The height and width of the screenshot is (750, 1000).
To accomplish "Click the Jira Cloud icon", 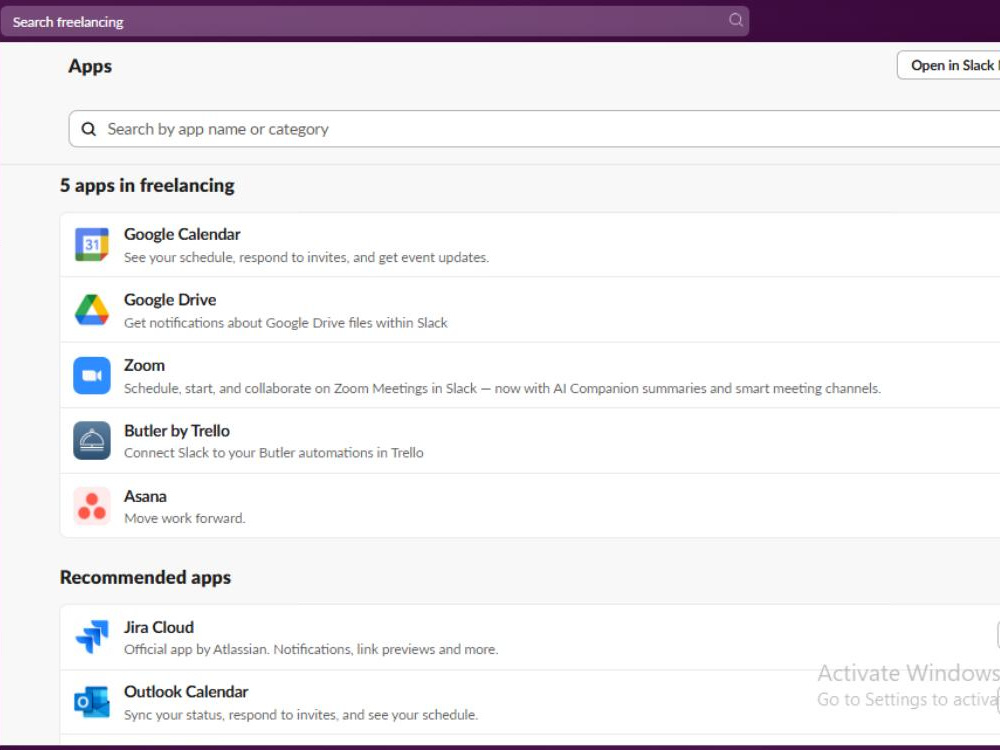I will (x=92, y=636).
